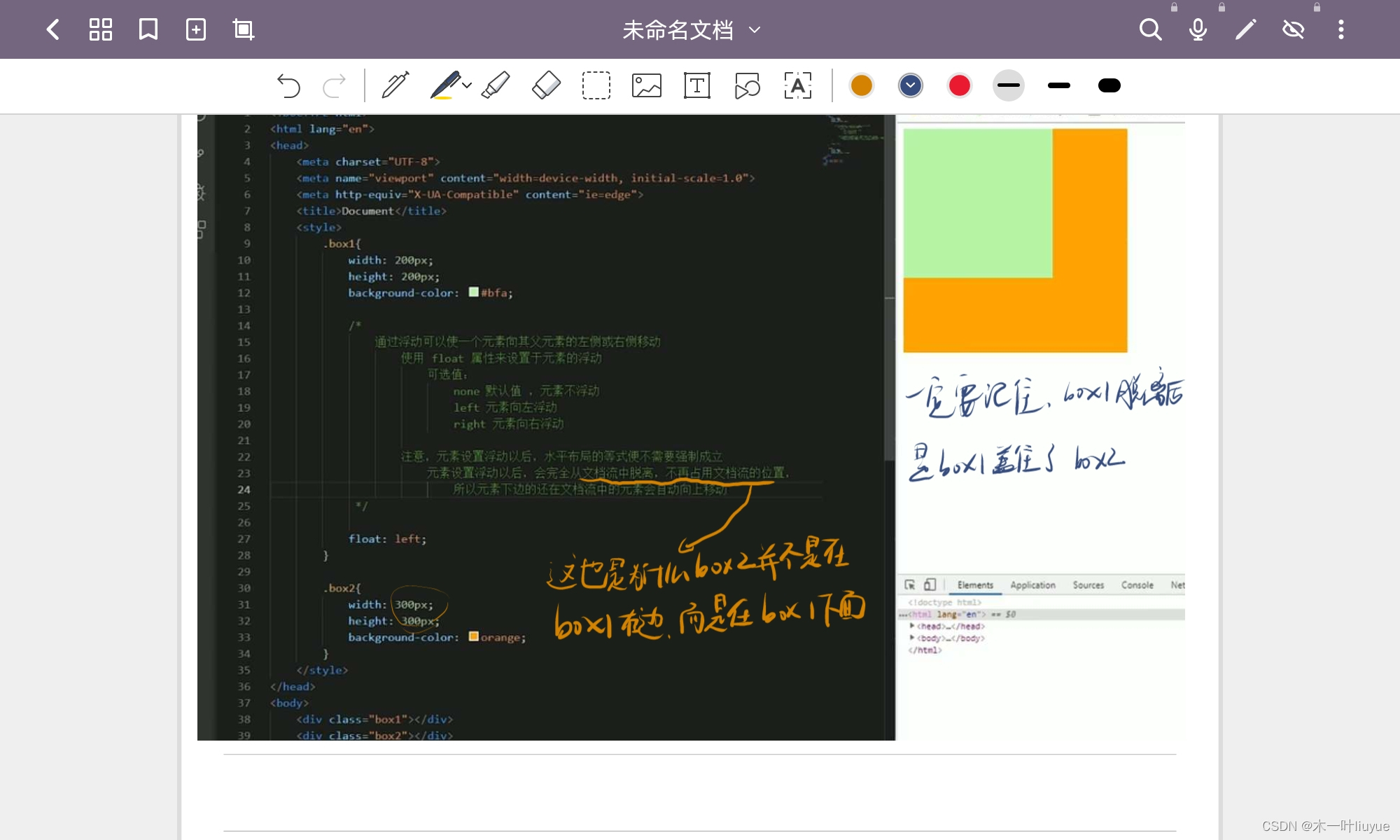Open the three-dot more menu
The image size is (1400, 840).
pyautogui.click(x=1341, y=29)
